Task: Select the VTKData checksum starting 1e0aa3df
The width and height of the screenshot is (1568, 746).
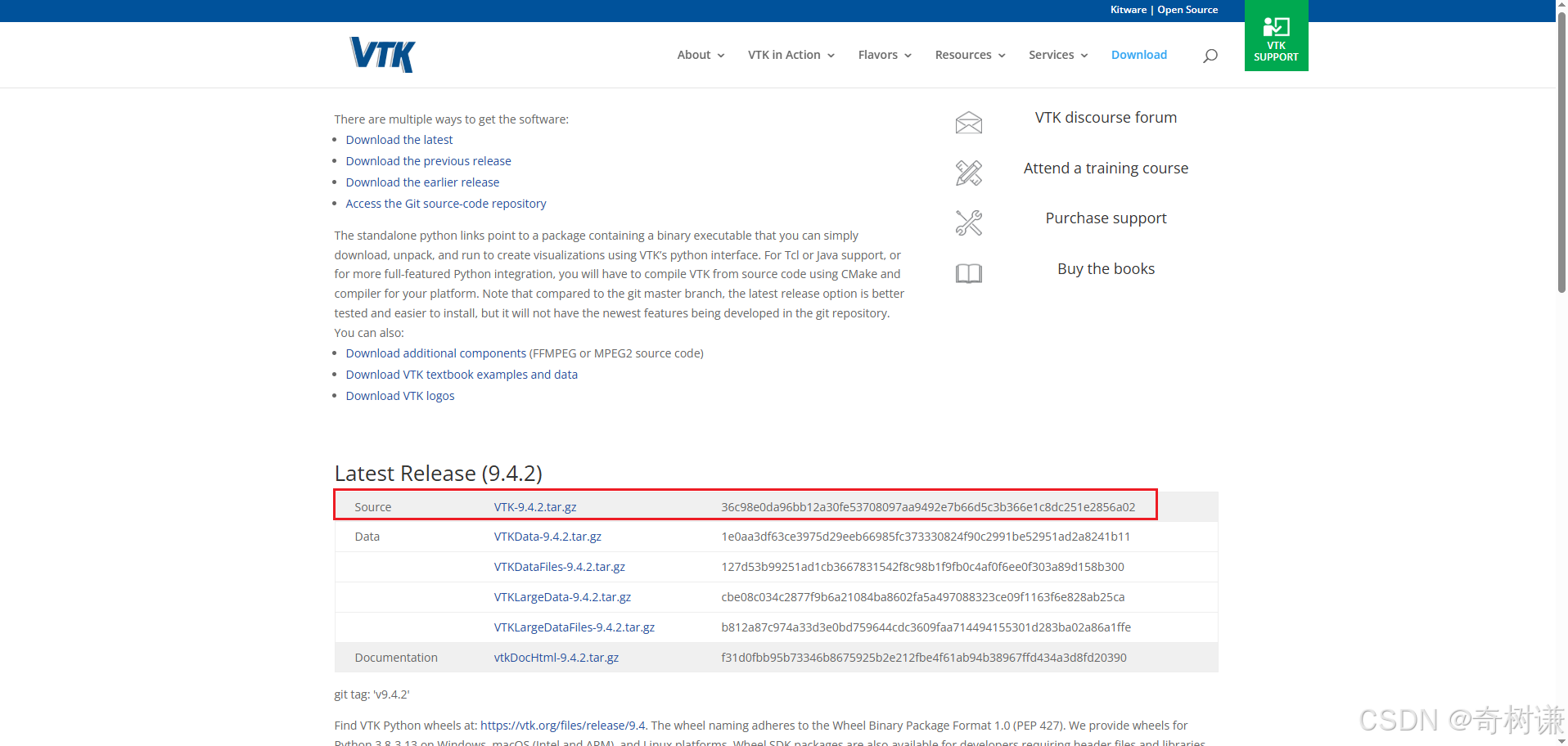Action: [x=926, y=537]
